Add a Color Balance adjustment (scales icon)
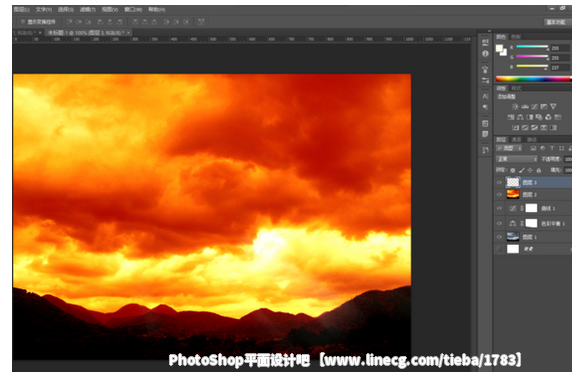 [x=520, y=117]
